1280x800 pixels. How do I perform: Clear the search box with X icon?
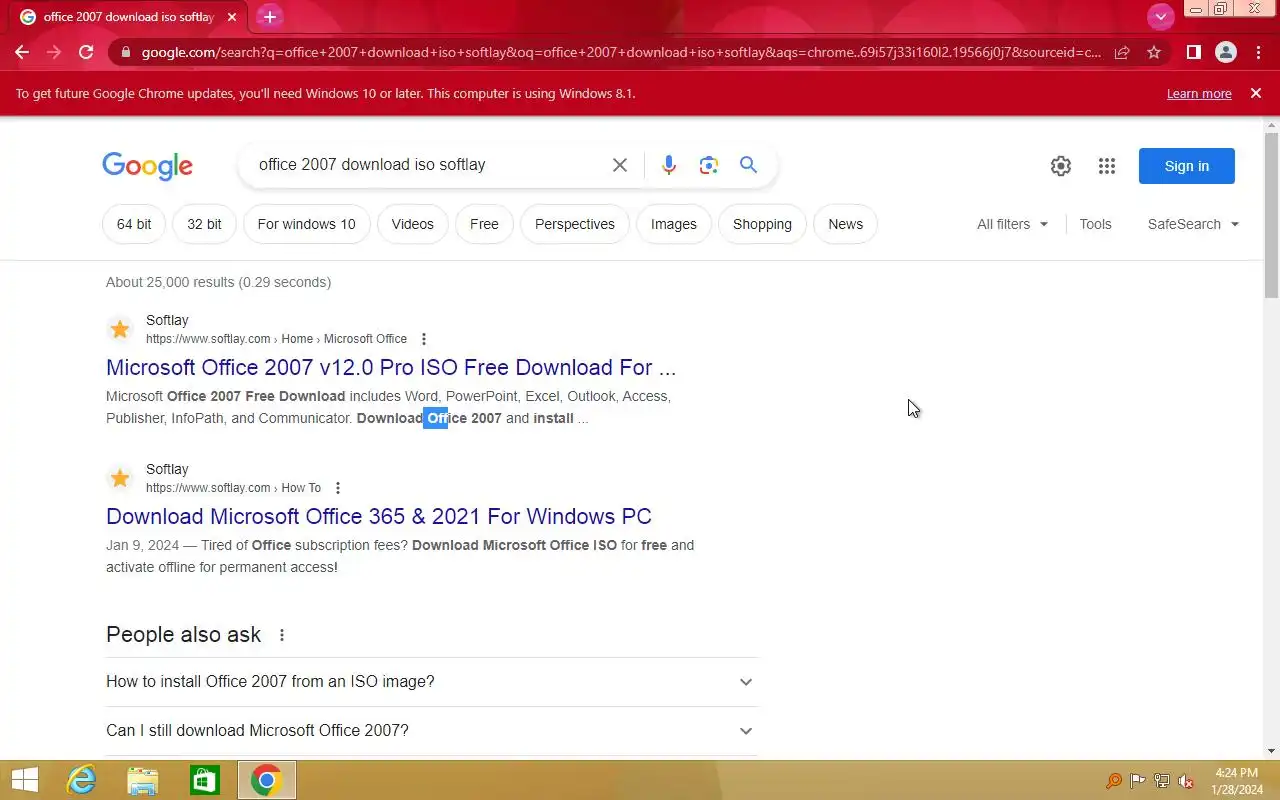coord(620,165)
